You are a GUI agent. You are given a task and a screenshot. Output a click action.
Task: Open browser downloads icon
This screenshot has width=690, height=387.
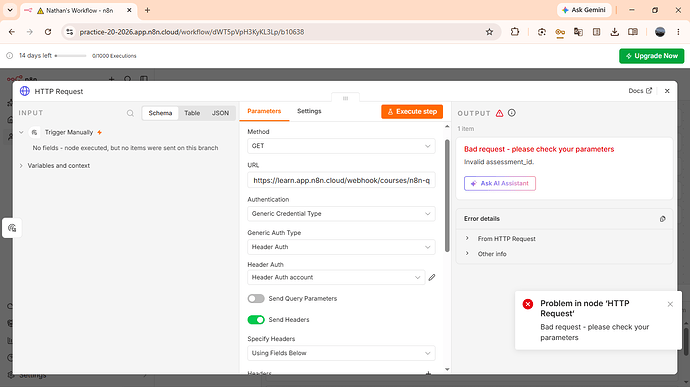tap(614, 32)
